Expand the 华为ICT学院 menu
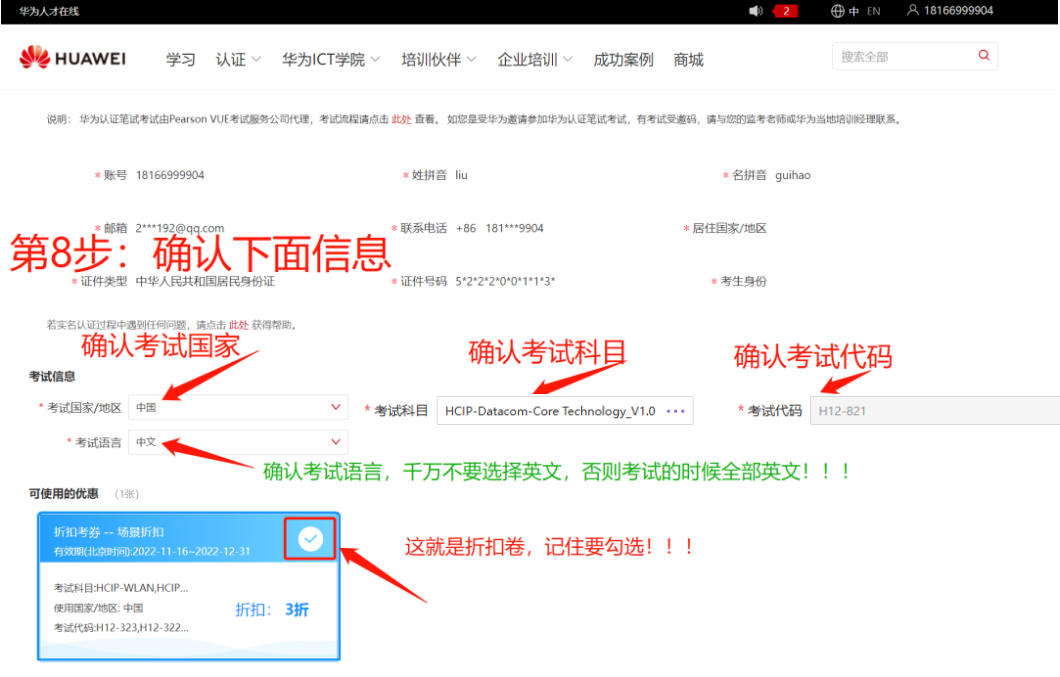The height and width of the screenshot is (677, 1060). [x=331, y=60]
